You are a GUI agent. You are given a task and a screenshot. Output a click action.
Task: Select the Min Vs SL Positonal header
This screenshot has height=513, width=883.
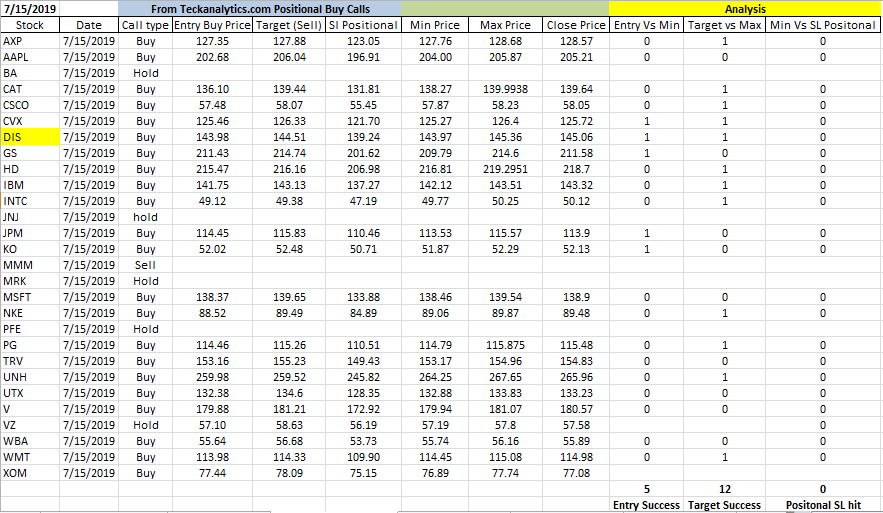click(x=823, y=25)
